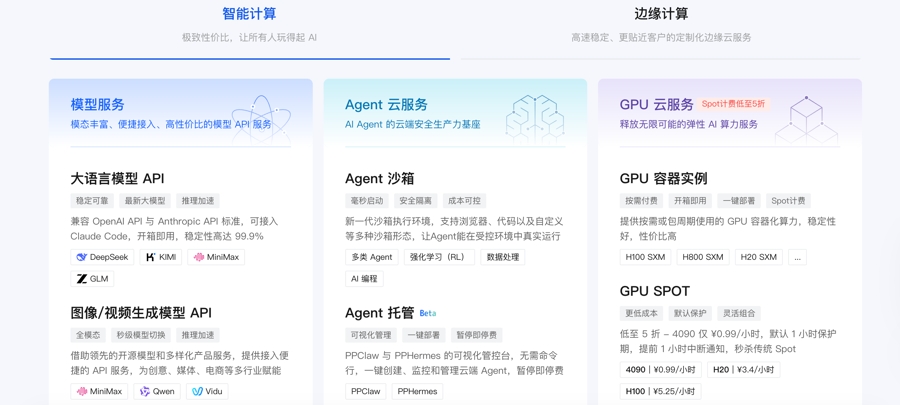Click the KIMI model icon chip

(160, 257)
